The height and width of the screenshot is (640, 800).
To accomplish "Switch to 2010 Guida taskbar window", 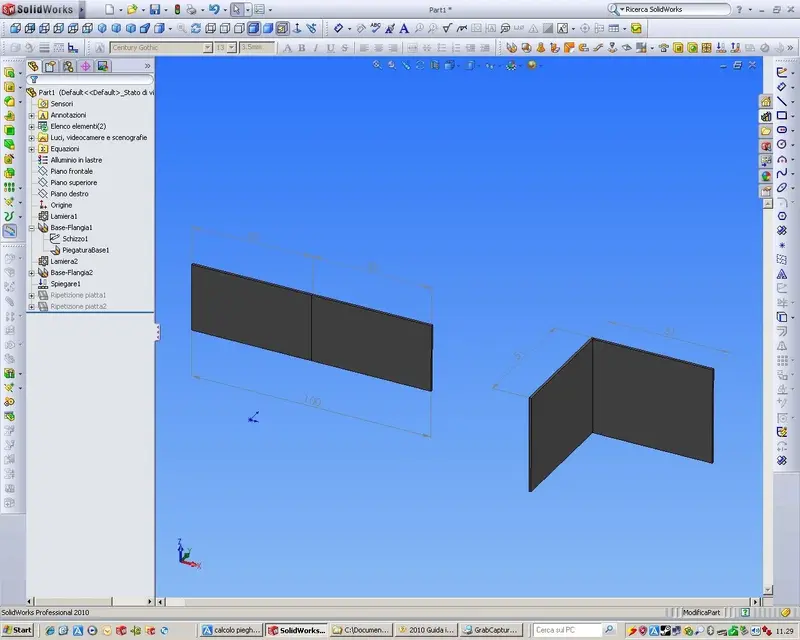I will click(426, 630).
